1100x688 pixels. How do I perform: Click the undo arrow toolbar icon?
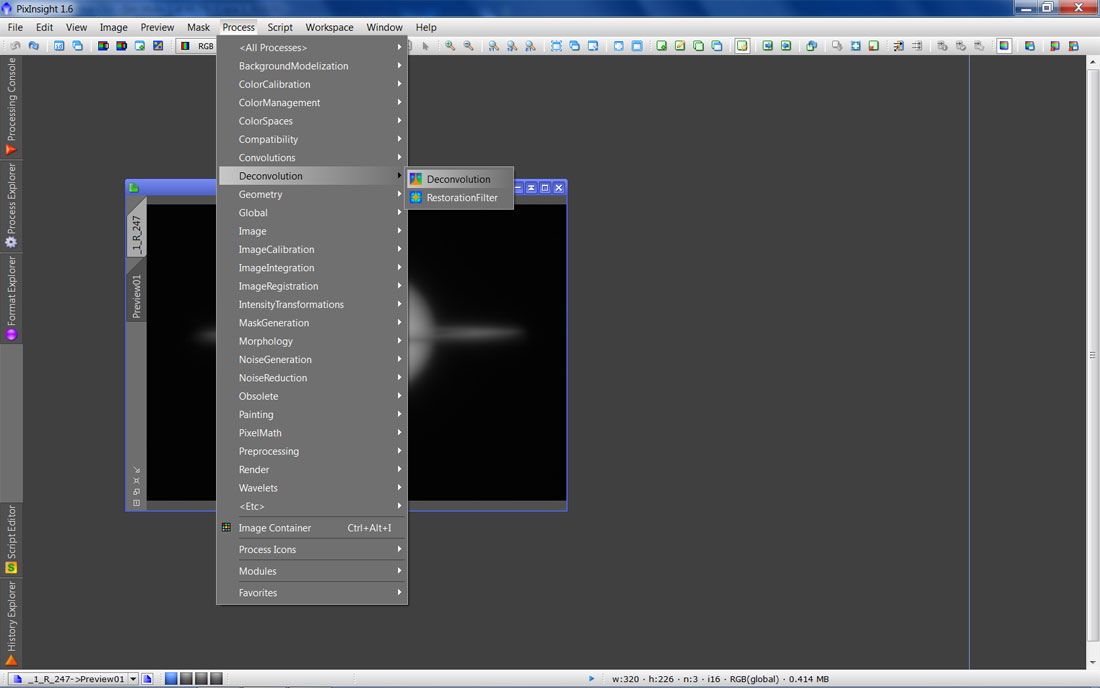pos(15,46)
